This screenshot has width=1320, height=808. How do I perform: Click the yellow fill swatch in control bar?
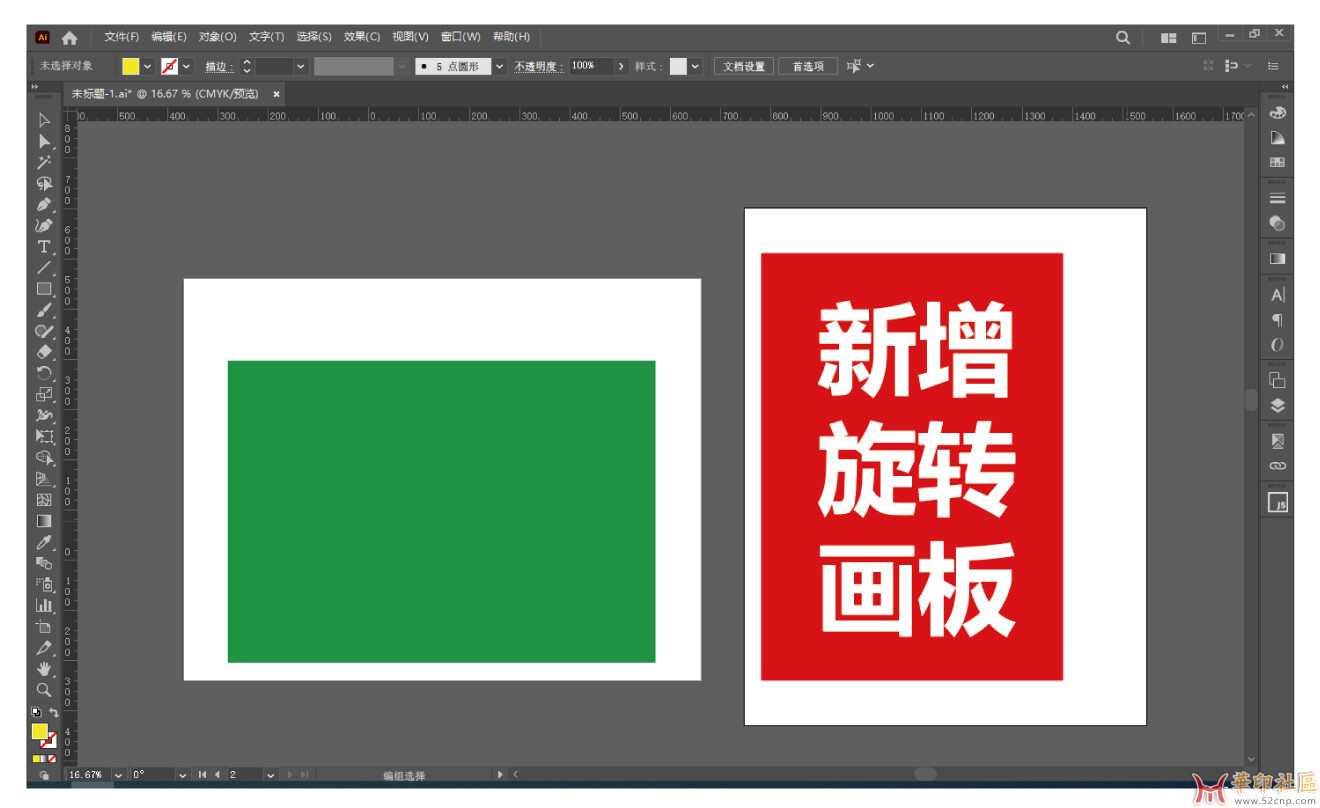tap(130, 67)
